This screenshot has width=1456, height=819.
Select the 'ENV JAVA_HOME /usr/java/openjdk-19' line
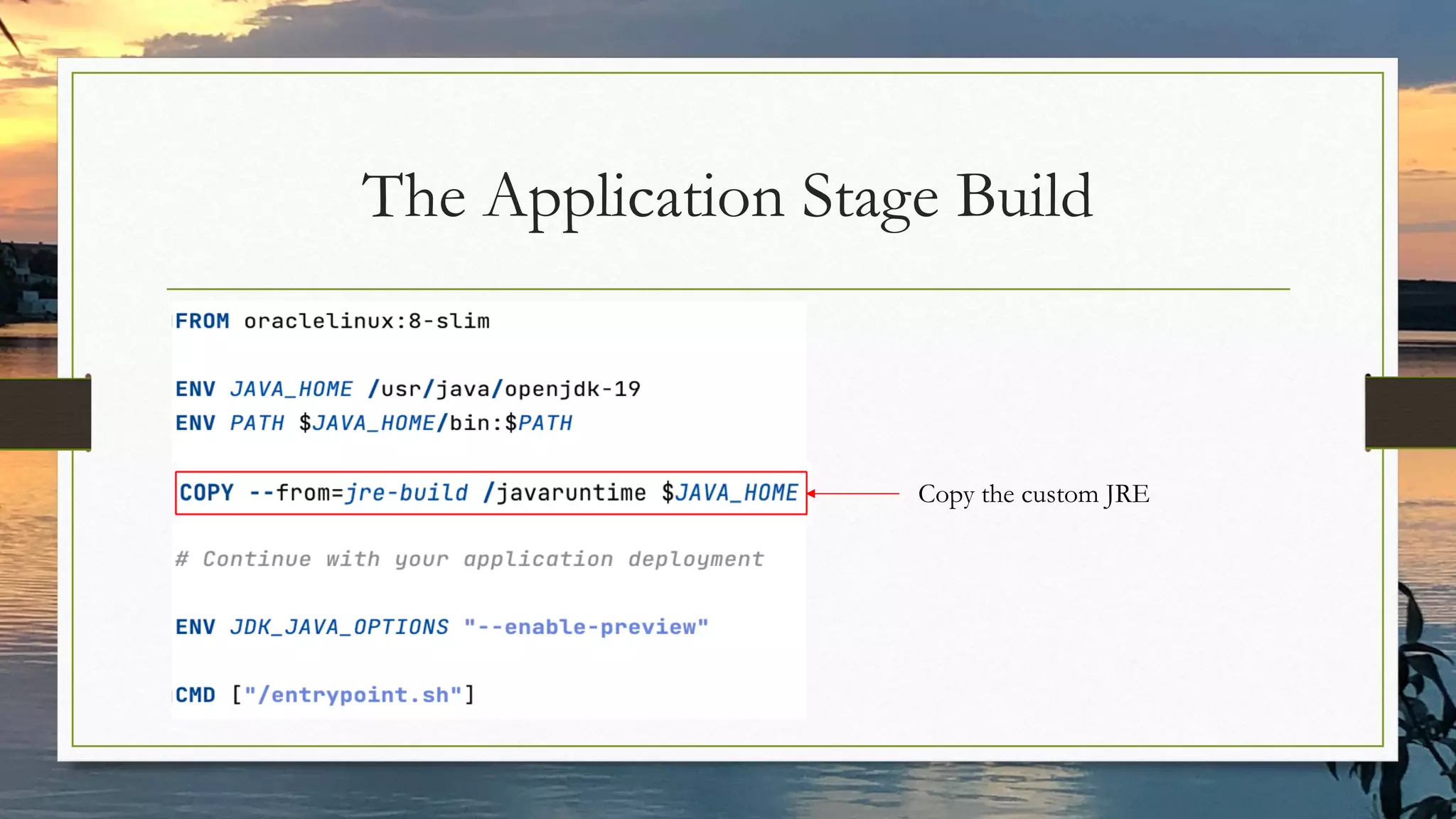point(408,389)
